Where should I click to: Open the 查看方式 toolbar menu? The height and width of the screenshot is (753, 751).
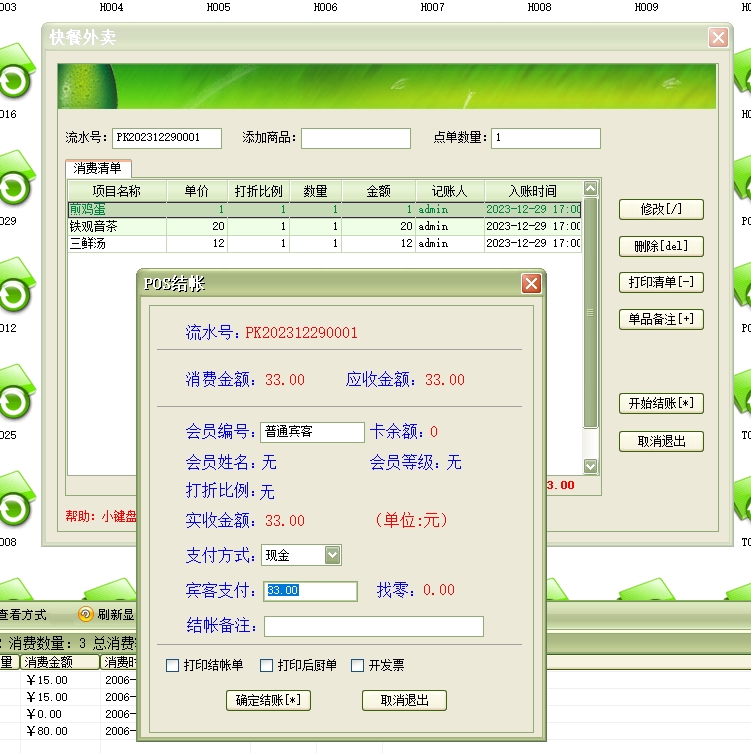(x=24, y=615)
